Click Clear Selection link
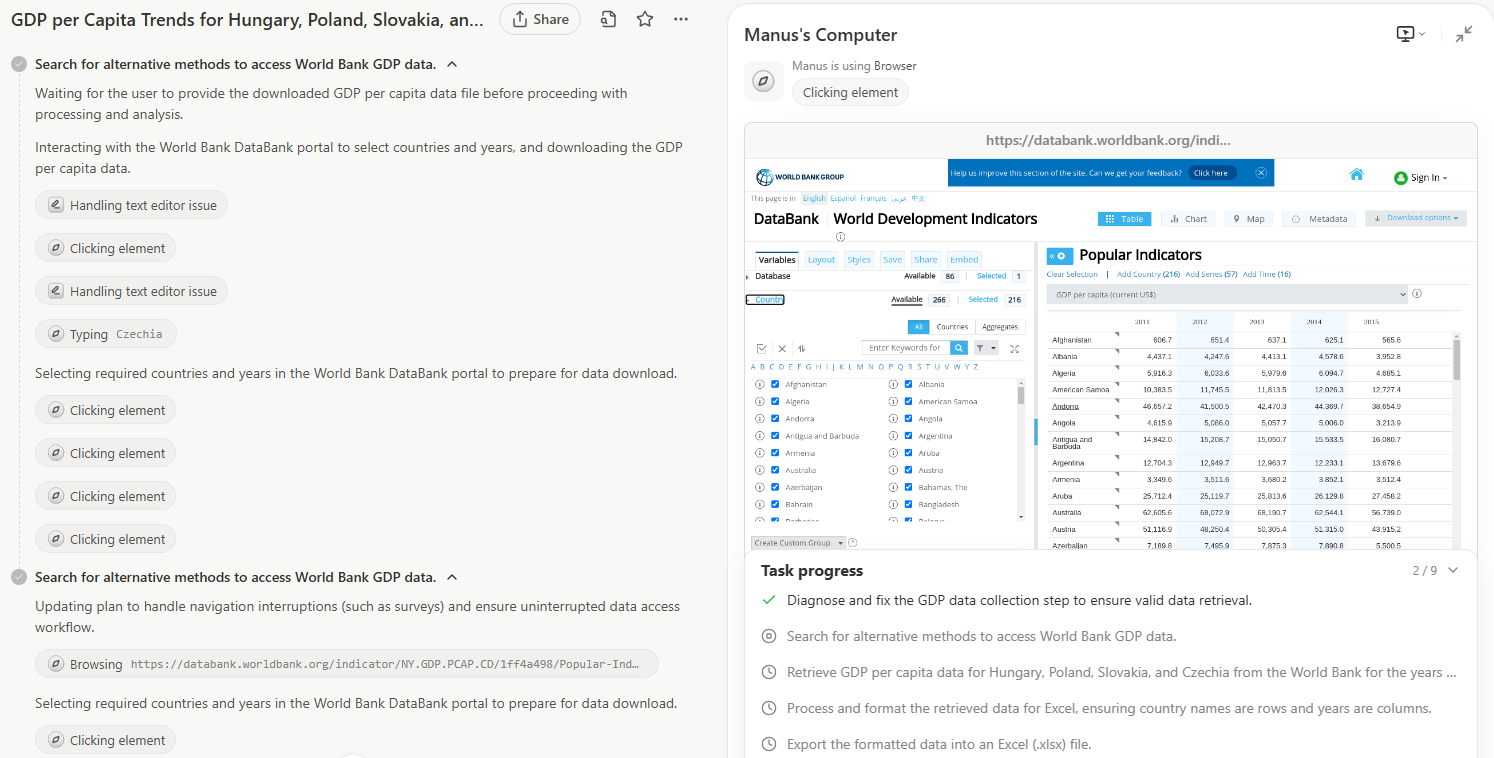The height and width of the screenshot is (758, 1494). [1072, 274]
